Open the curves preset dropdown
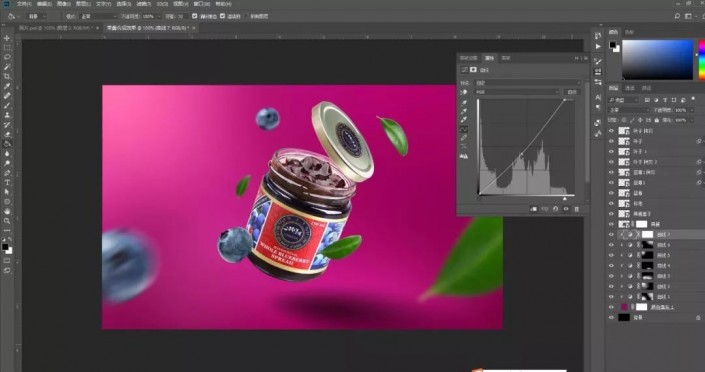The height and width of the screenshot is (372, 705). (527, 83)
